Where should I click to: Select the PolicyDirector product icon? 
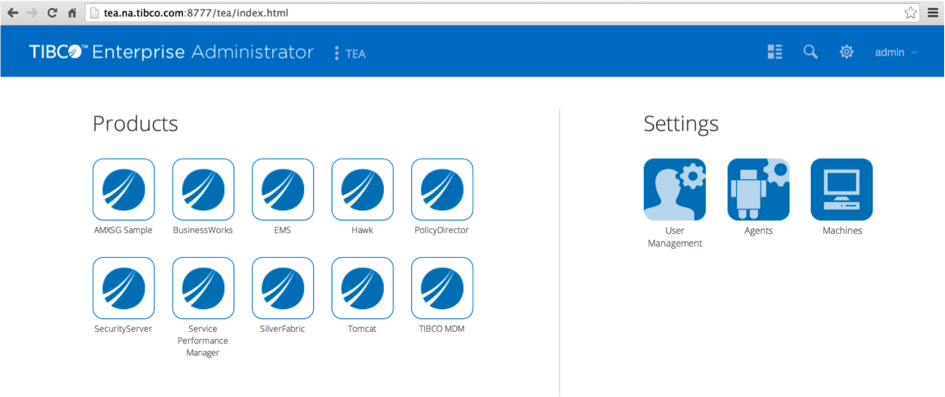[x=442, y=189]
